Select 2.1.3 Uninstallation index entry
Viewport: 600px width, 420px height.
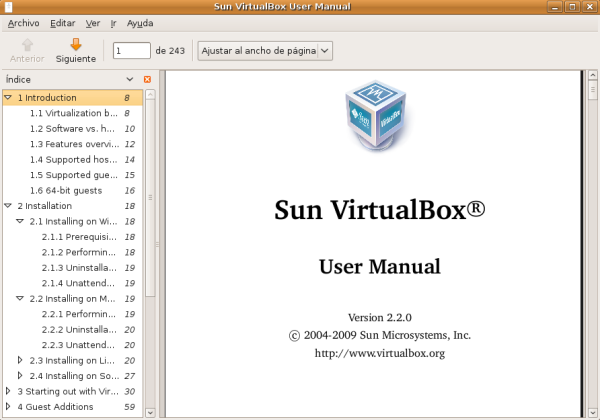[x=80, y=267]
